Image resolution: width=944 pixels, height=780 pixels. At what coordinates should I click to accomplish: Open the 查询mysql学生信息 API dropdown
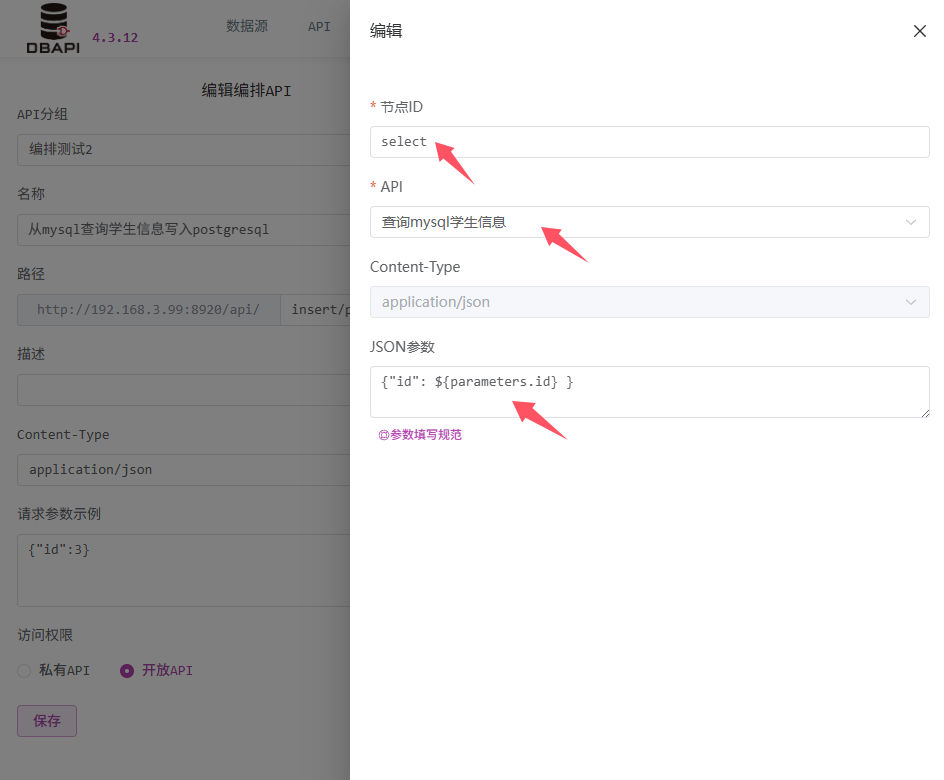point(640,222)
